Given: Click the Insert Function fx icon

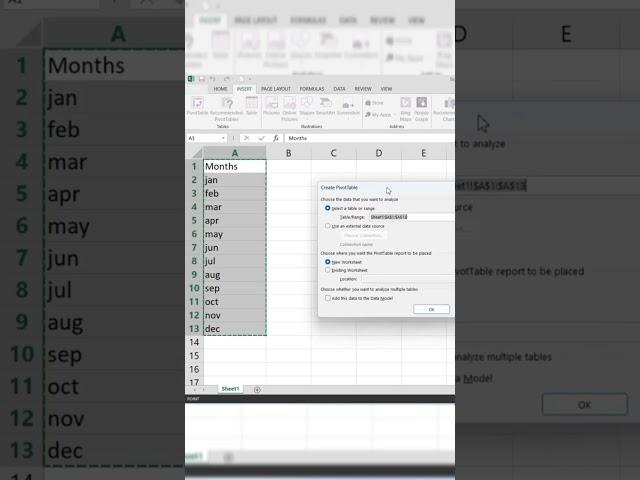Looking at the screenshot, I should [276, 138].
